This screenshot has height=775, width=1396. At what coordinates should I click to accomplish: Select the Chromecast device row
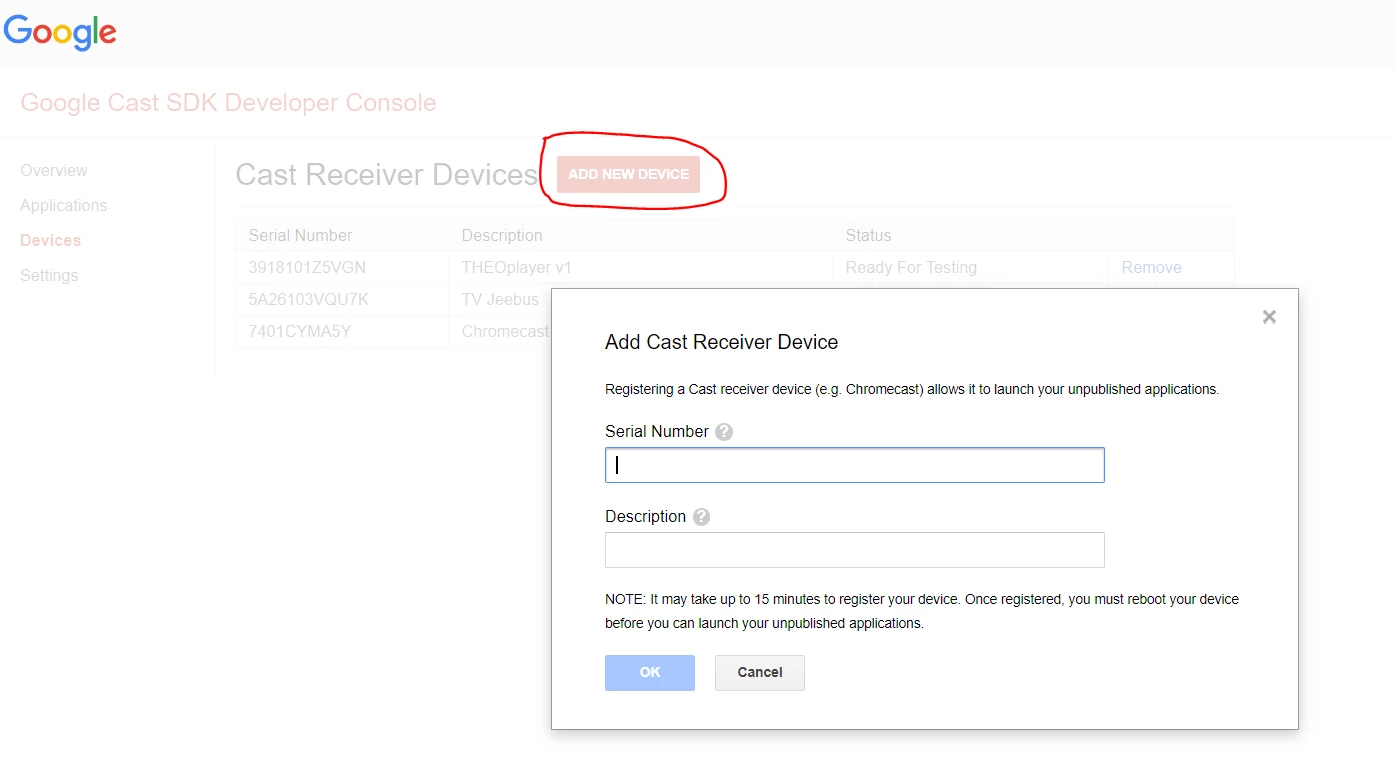click(x=400, y=331)
